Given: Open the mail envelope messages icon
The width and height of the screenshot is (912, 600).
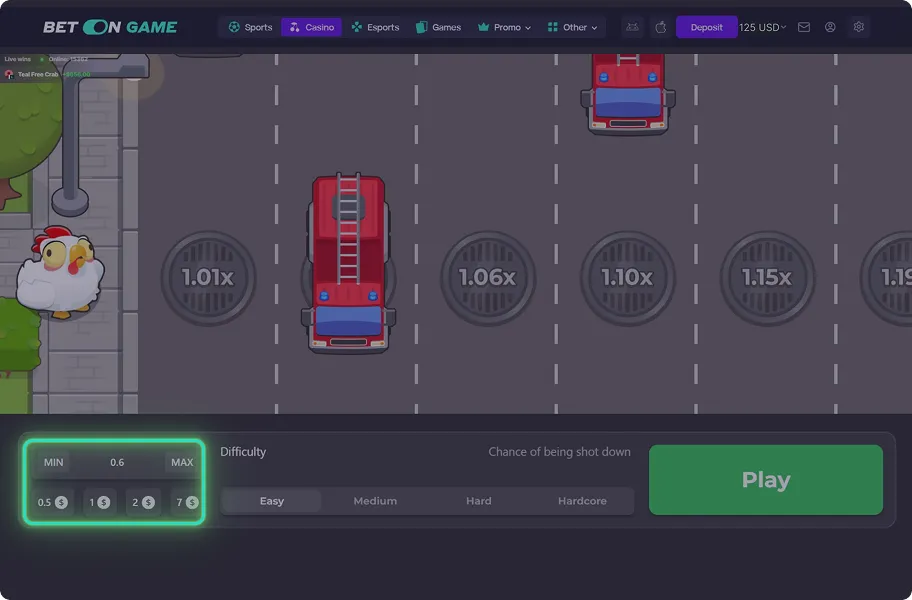Looking at the screenshot, I should (x=804, y=27).
